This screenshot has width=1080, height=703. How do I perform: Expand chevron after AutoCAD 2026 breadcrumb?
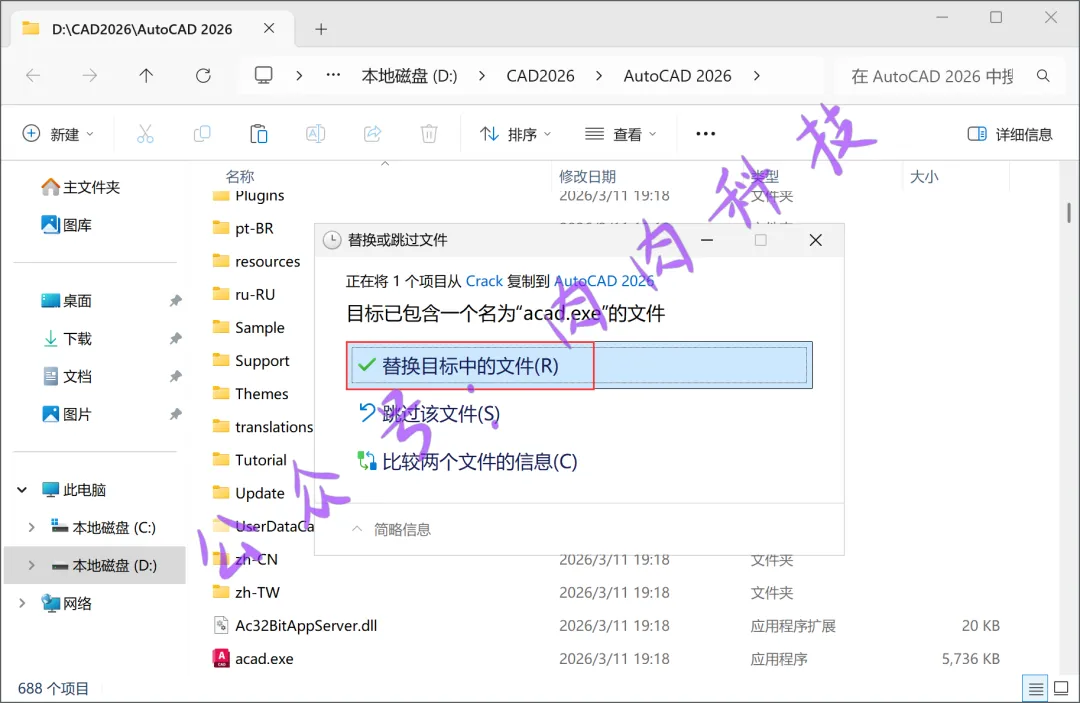[756, 76]
